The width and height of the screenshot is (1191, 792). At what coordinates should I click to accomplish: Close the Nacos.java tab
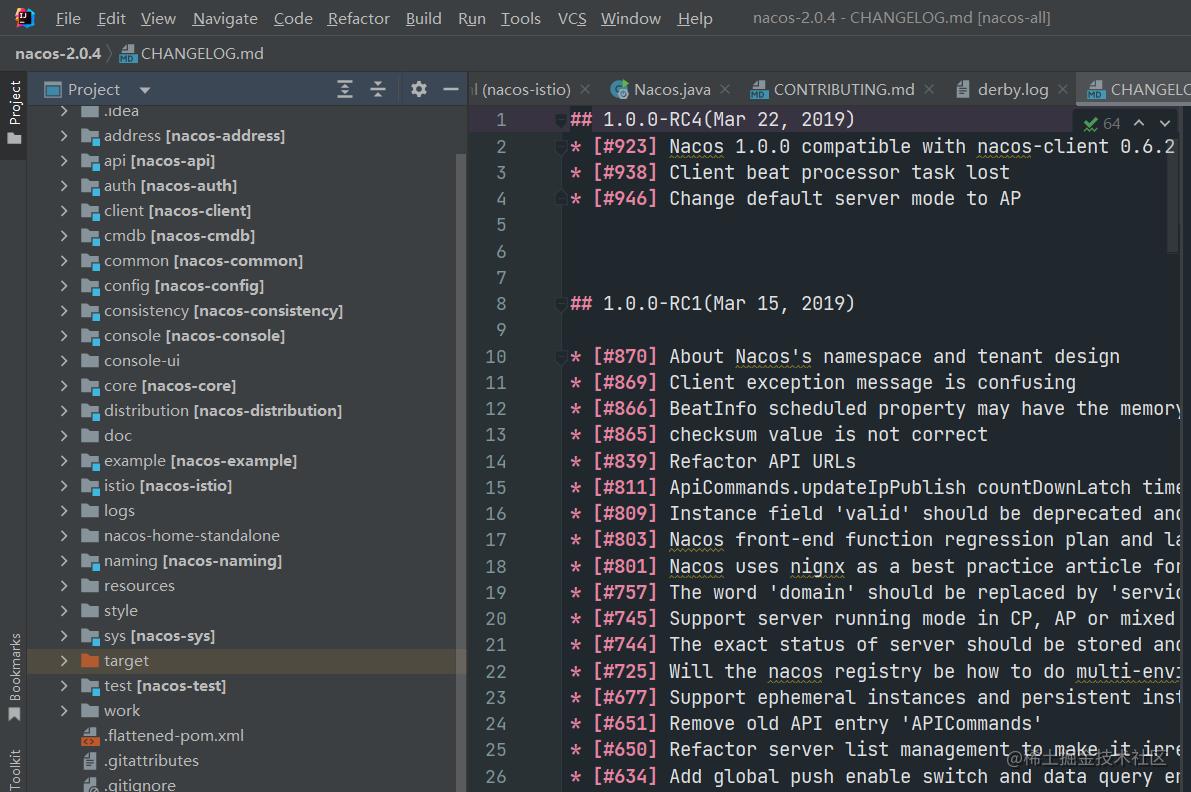(x=725, y=90)
